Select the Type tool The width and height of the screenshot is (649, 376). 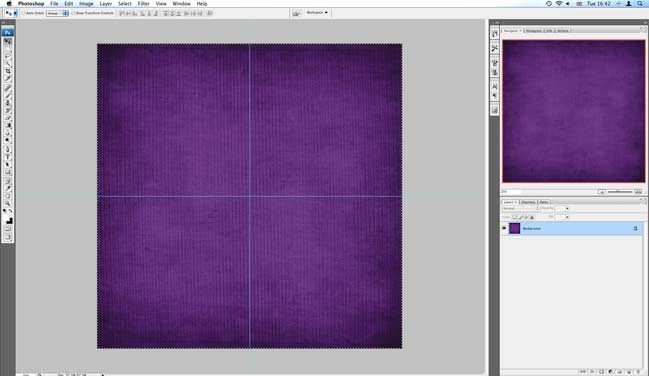click(8, 157)
